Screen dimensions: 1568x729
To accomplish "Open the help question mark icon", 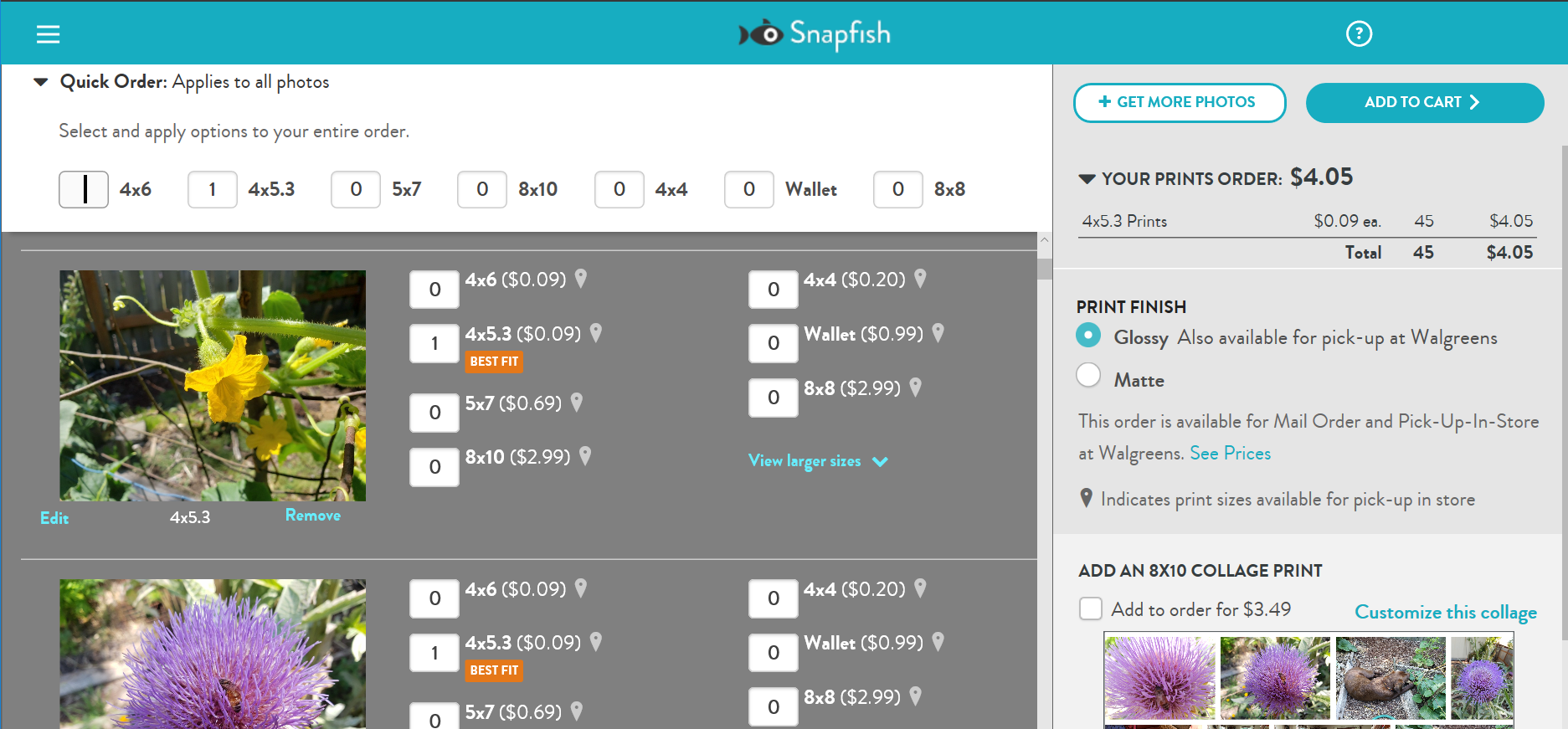I will tap(1359, 33).
